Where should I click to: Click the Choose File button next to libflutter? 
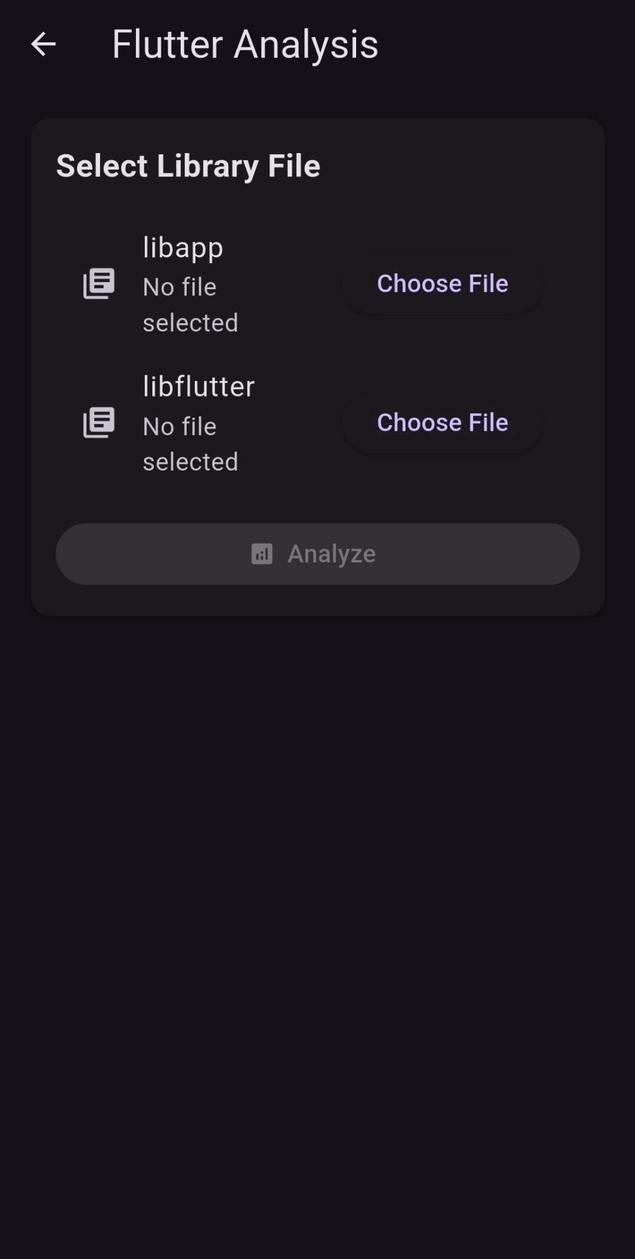click(442, 422)
